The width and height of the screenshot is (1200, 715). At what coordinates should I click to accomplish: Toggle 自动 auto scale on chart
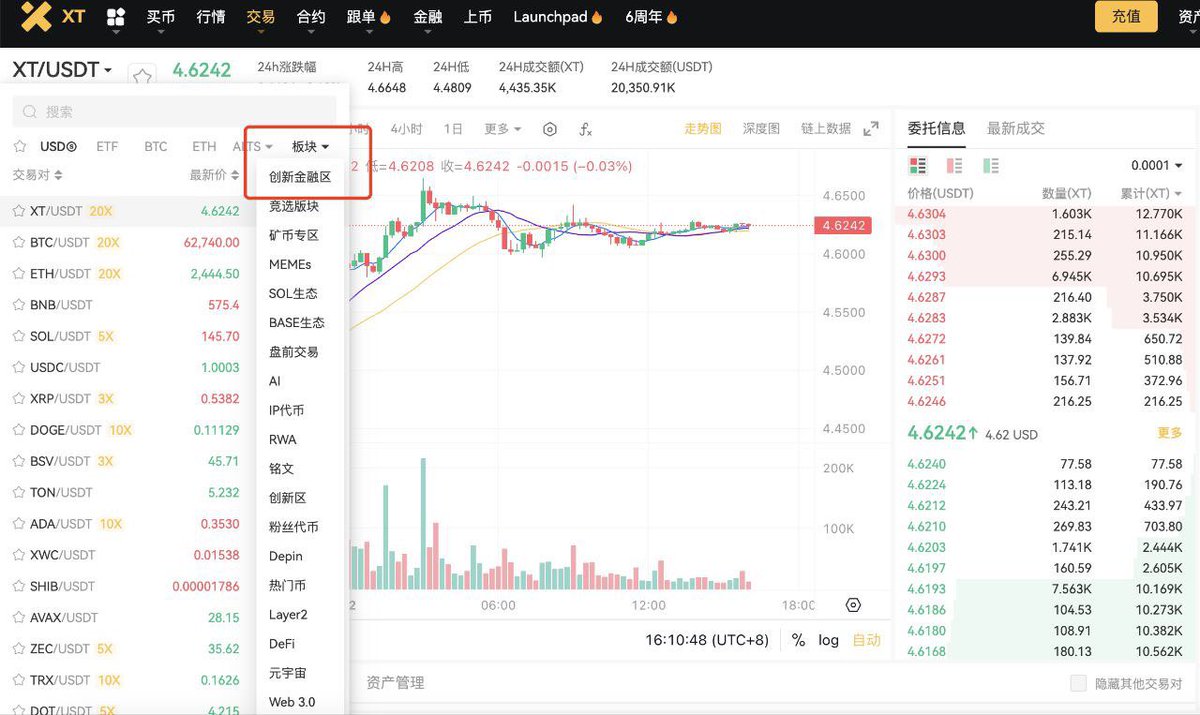coord(866,640)
